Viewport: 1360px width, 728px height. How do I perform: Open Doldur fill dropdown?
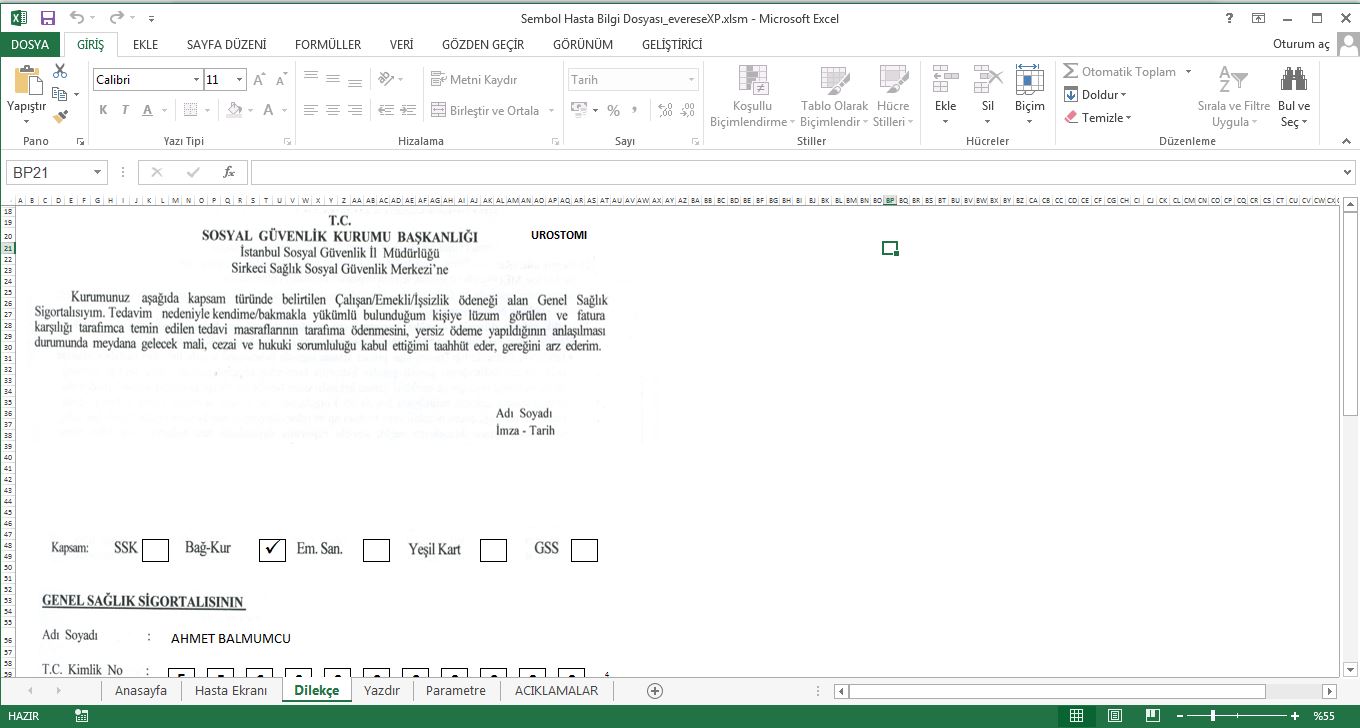tap(1096, 94)
